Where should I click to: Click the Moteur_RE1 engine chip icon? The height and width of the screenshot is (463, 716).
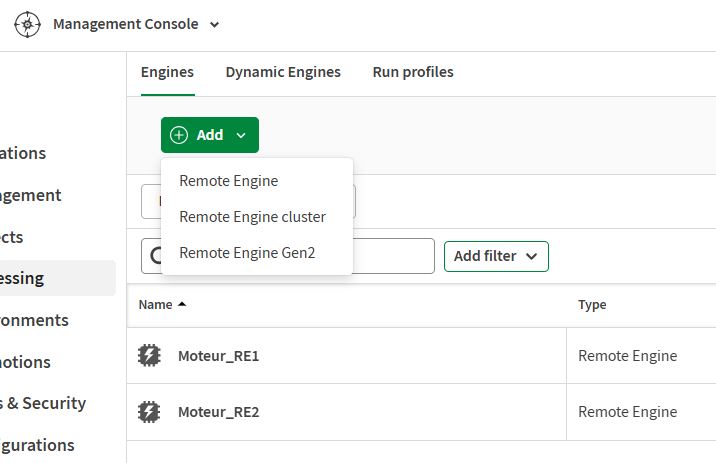point(149,355)
